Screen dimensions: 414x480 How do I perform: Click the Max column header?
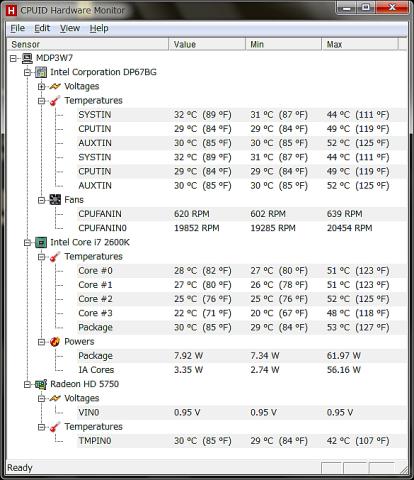[x=360, y=44]
